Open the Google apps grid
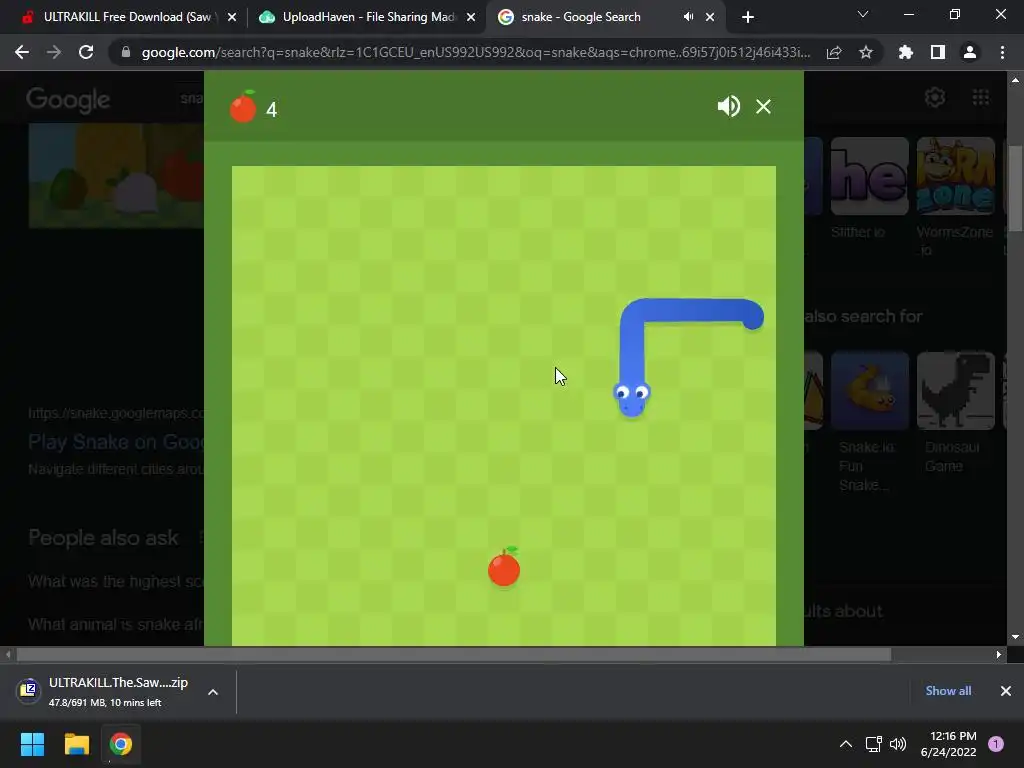The width and height of the screenshot is (1024, 768). pos(981,97)
